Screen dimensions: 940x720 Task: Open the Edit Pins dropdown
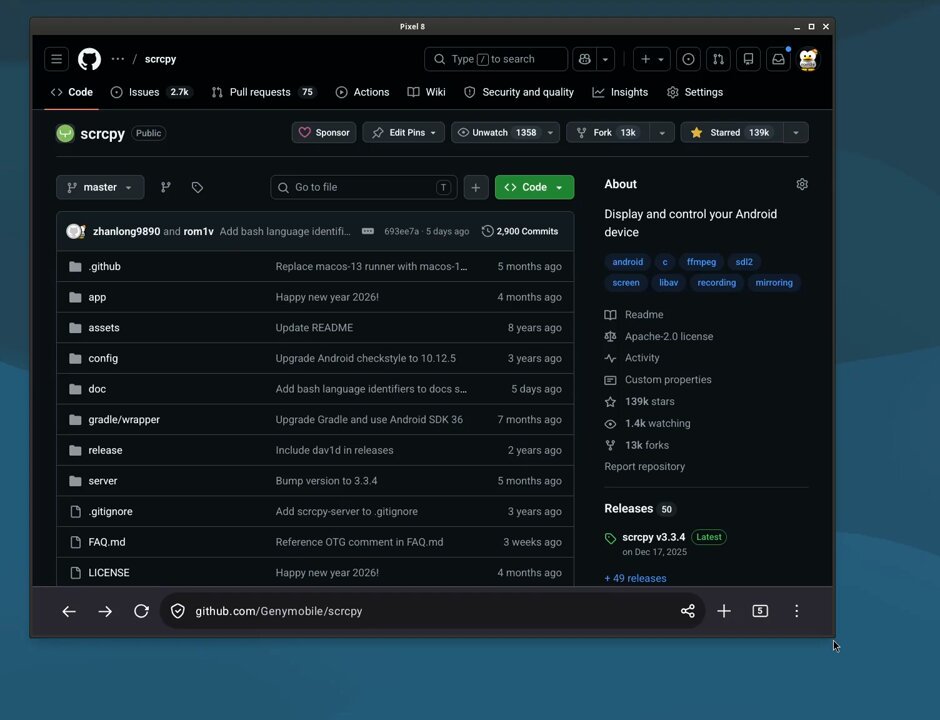403,132
